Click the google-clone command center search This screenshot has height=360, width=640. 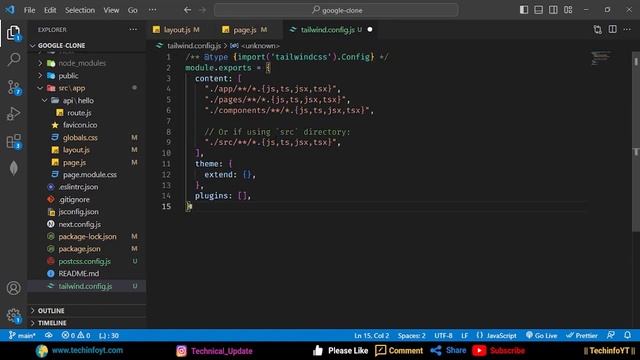pyautogui.click(x=336, y=10)
